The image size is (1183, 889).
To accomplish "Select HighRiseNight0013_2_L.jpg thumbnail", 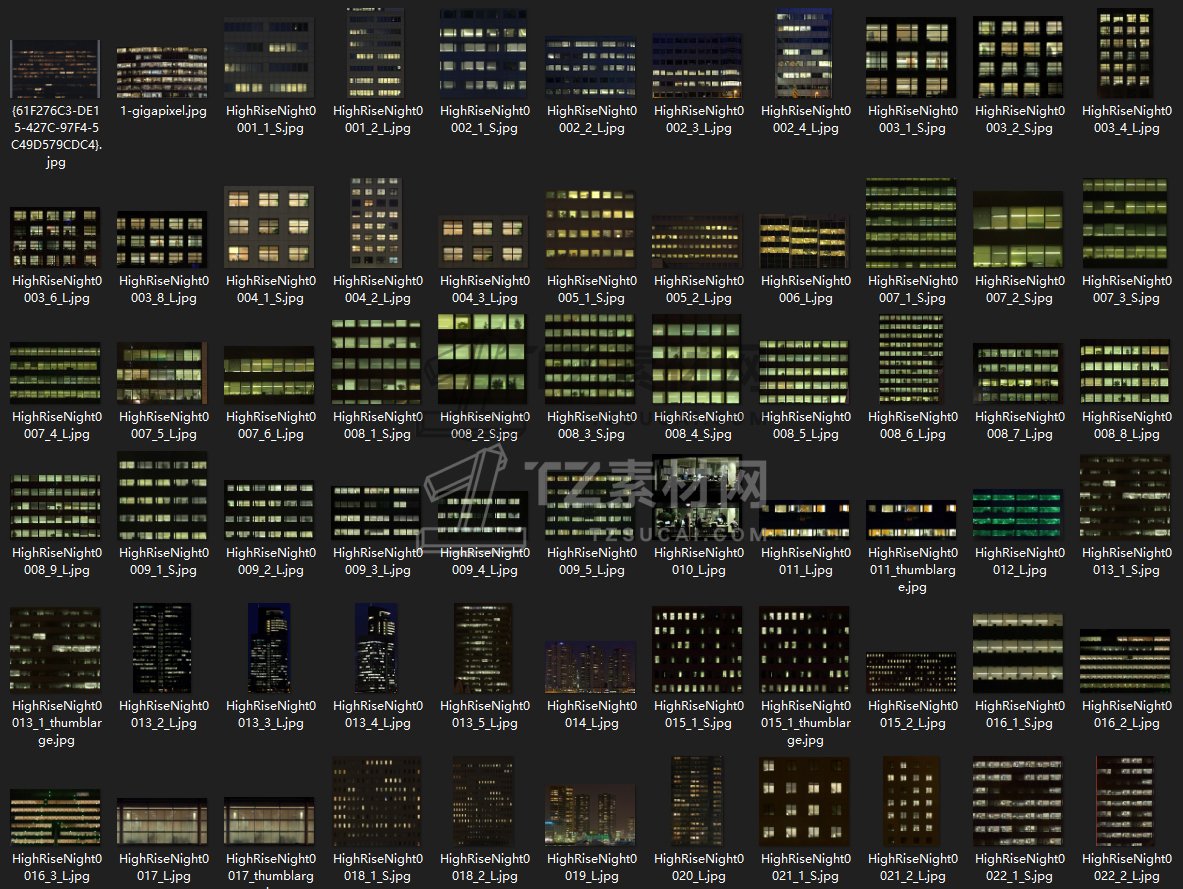I will pos(162,648).
